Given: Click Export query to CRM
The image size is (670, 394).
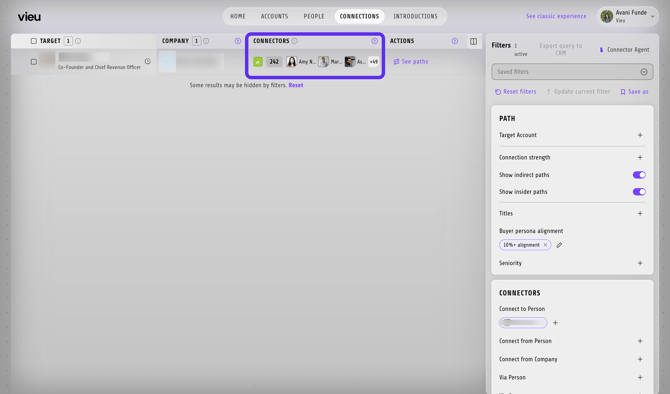Looking at the screenshot, I should [x=561, y=49].
